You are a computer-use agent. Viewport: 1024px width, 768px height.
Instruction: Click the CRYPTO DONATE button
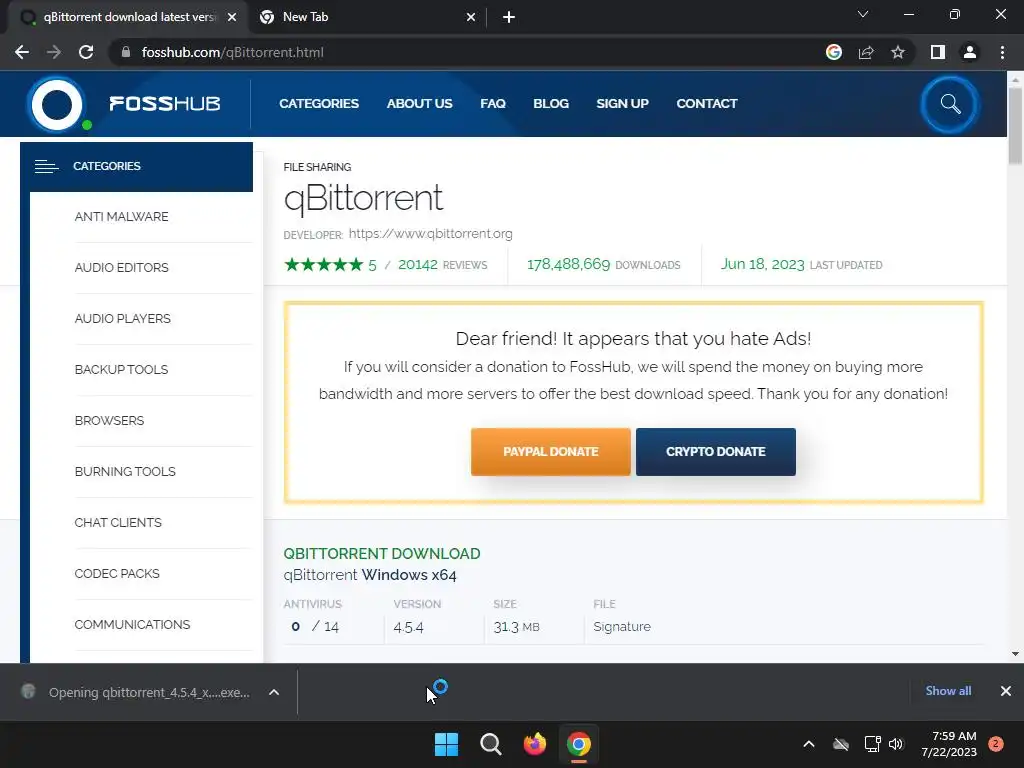coord(716,452)
